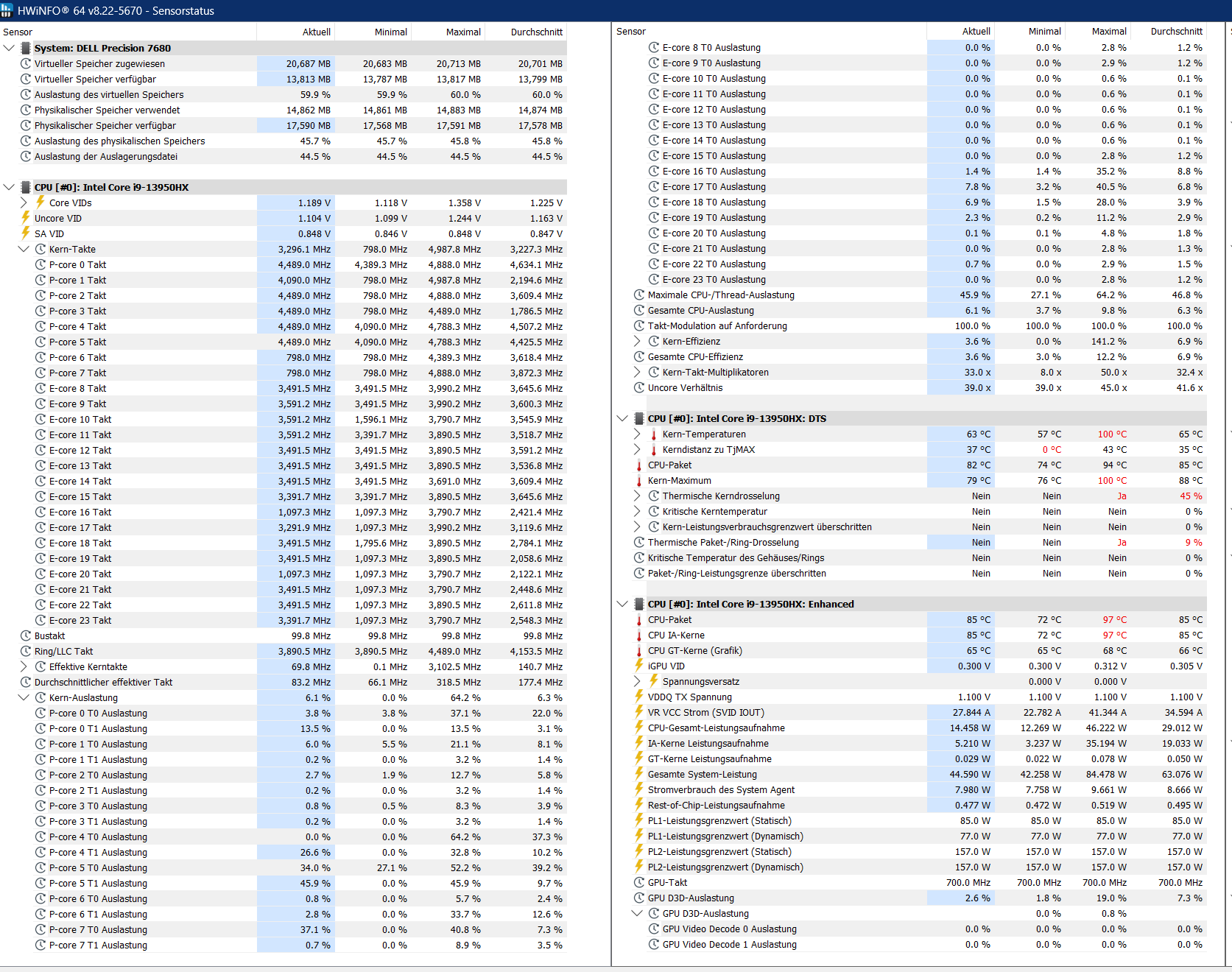1232x972 pixels.
Task: Click icon beside Thermische Paket-/Ring-Drosselung
Action: 639,542
